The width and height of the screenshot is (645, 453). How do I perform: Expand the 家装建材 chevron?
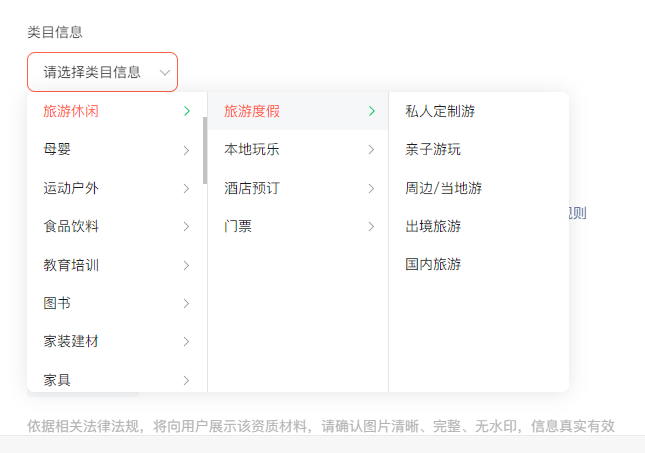click(x=186, y=341)
